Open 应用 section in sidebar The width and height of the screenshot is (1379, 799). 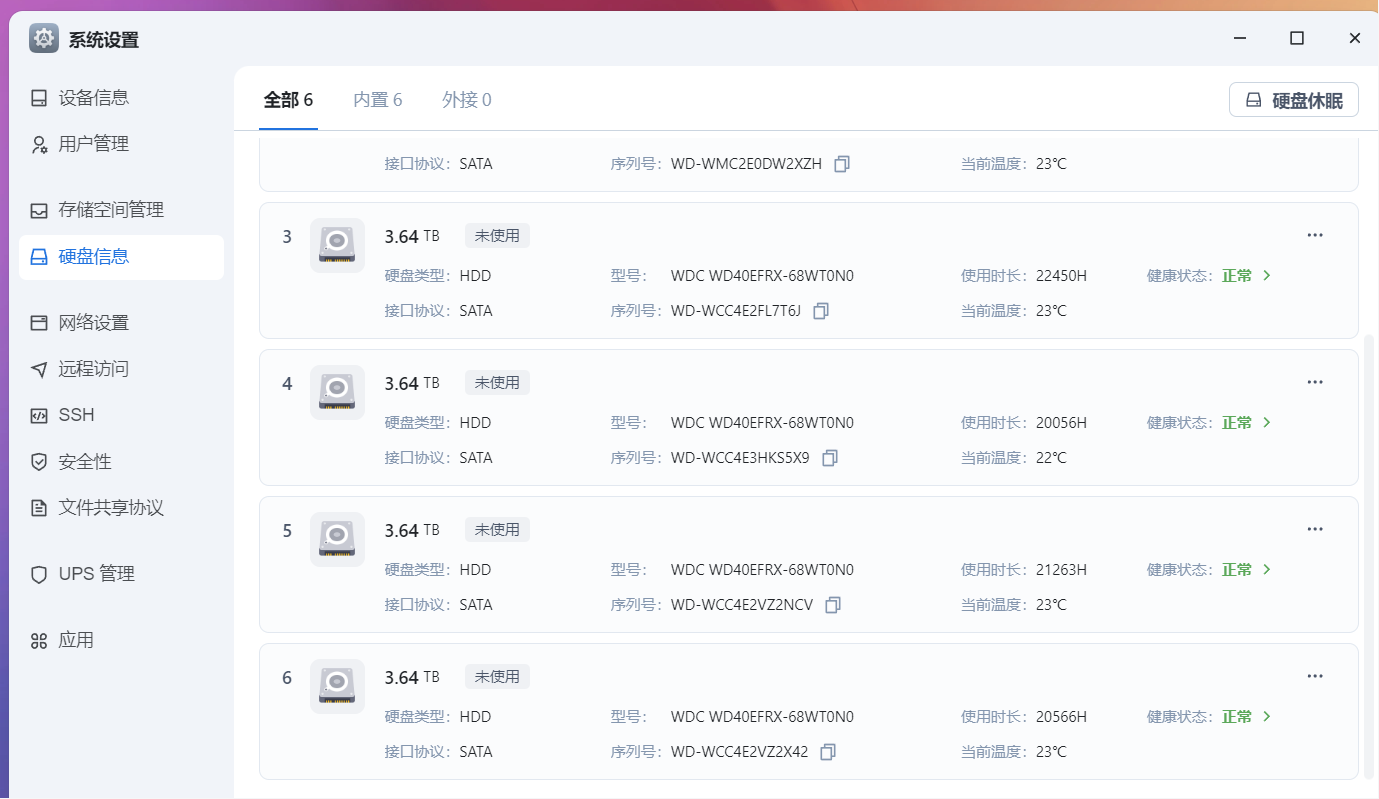point(121,640)
